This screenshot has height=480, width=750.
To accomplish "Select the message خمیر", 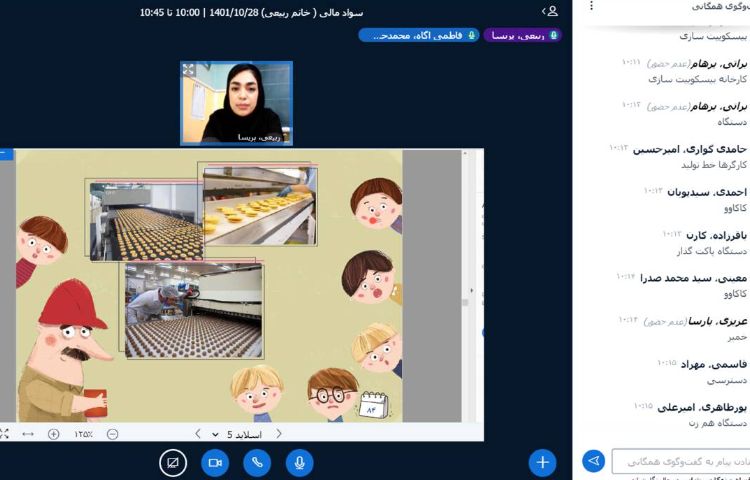I will (737, 337).
